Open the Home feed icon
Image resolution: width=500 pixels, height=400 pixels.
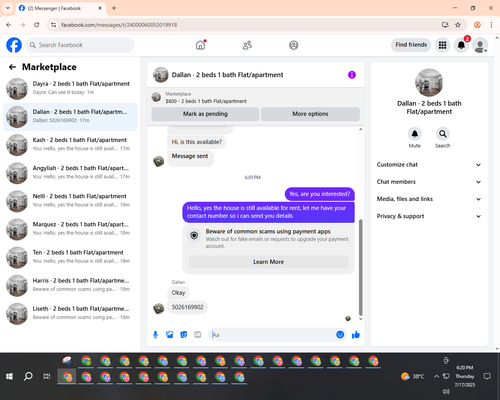[200, 45]
